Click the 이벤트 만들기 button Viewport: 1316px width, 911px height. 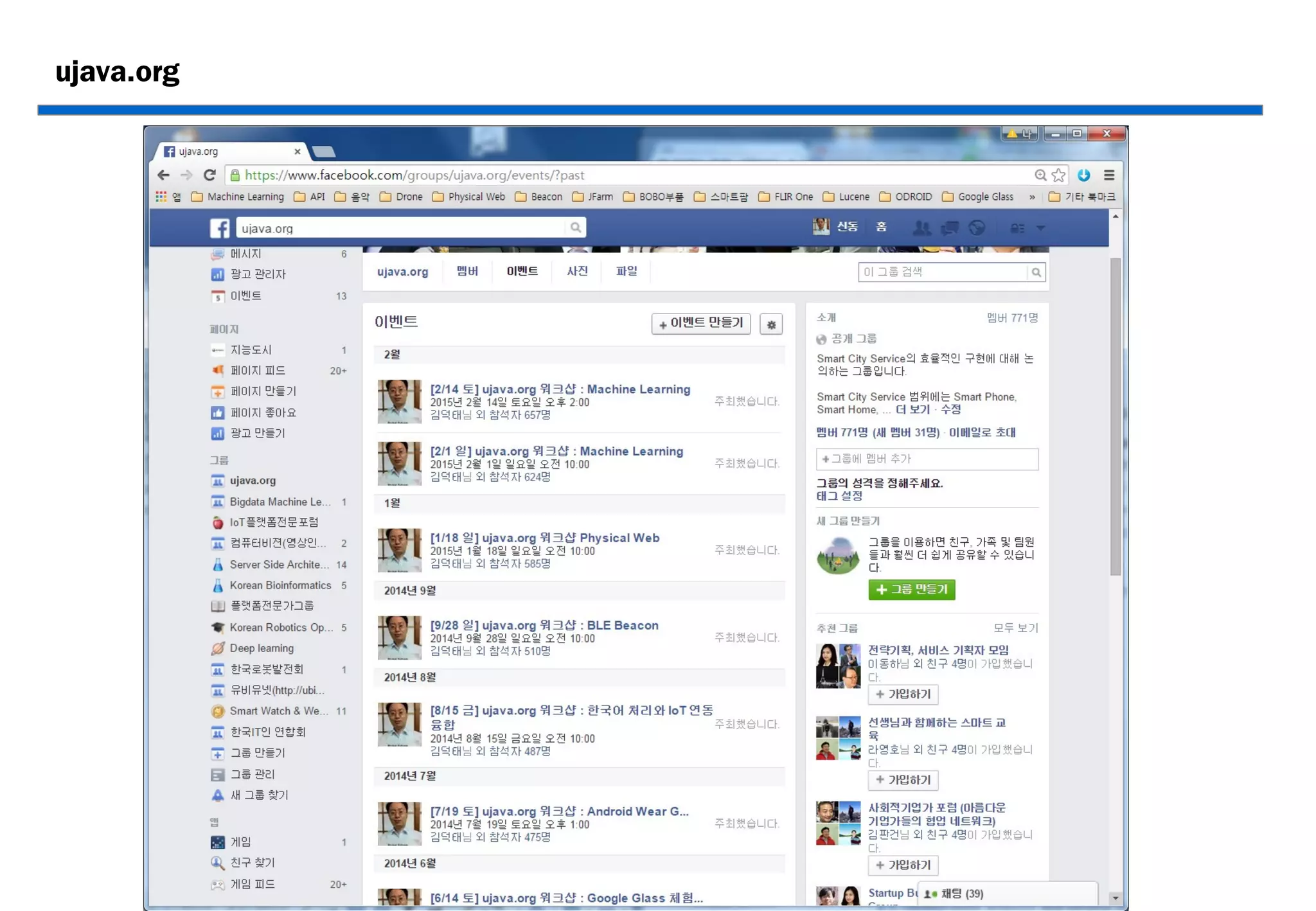click(700, 323)
